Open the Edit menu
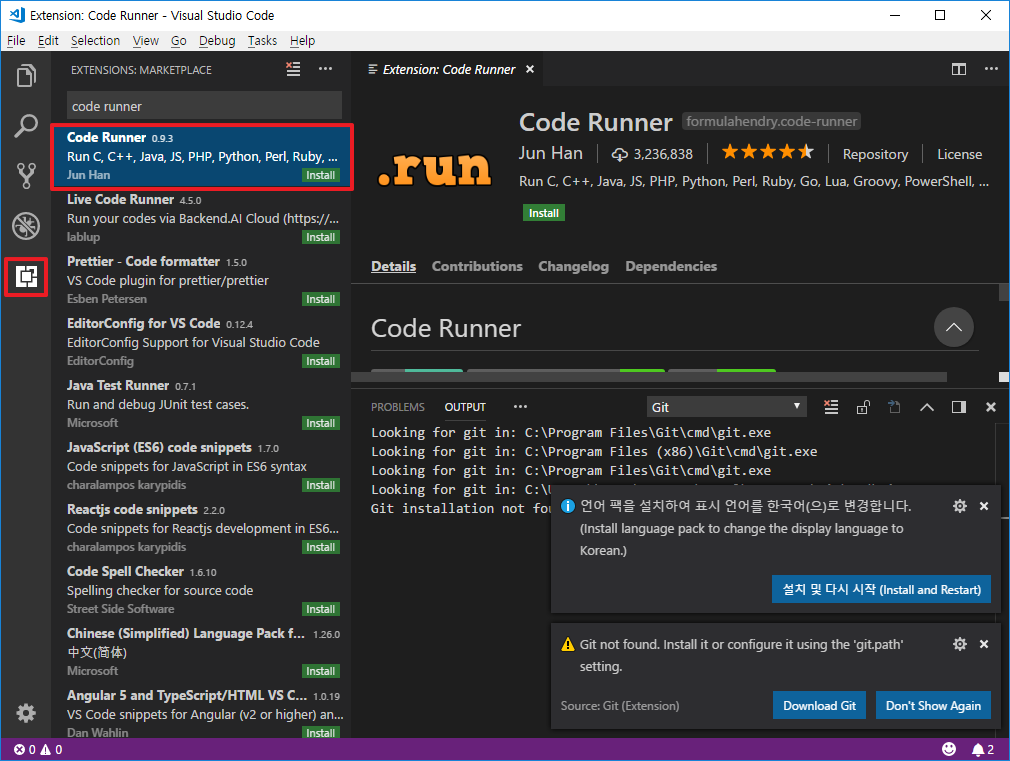Image resolution: width=1010 pixels, height=761 pixels. [x=48, y=41]
